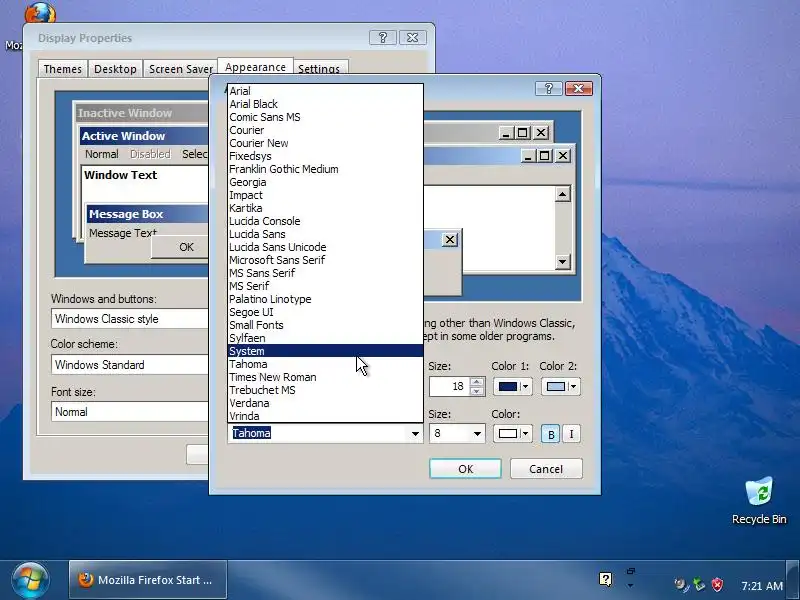Open the Recycle Bin desktop icon

759,501
